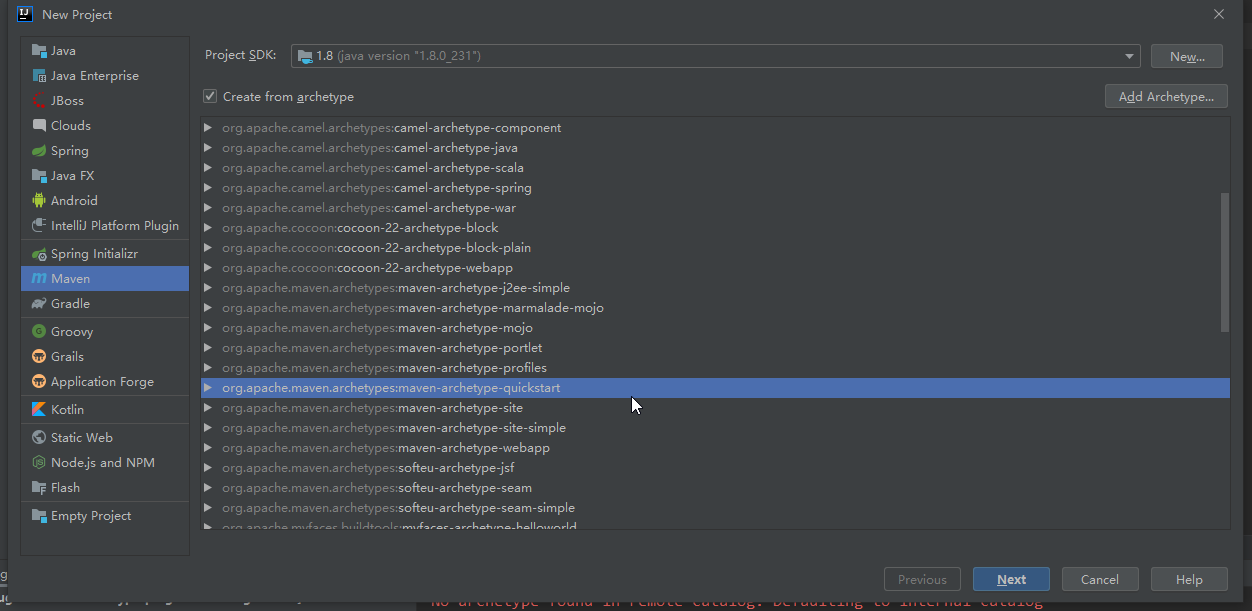Expand camel-archetype-java node
The image size is (1252, 611).
[208, 148]
